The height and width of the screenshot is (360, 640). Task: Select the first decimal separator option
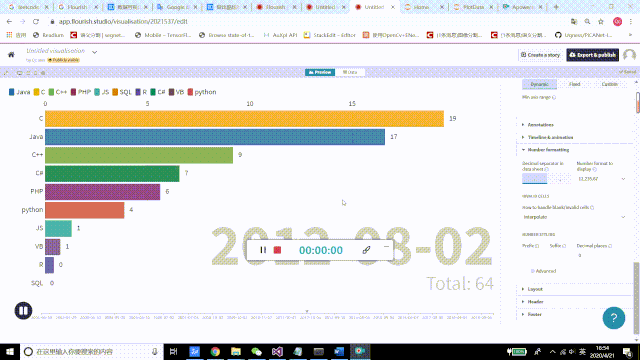tap(534, 178)
